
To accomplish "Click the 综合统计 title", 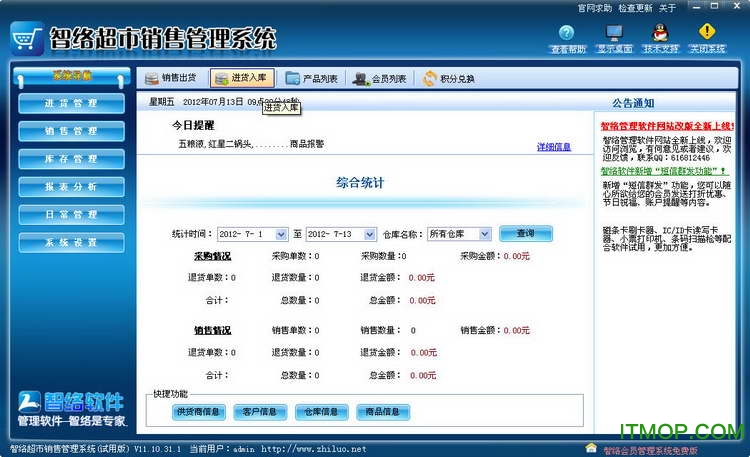I will pos(360,182).
